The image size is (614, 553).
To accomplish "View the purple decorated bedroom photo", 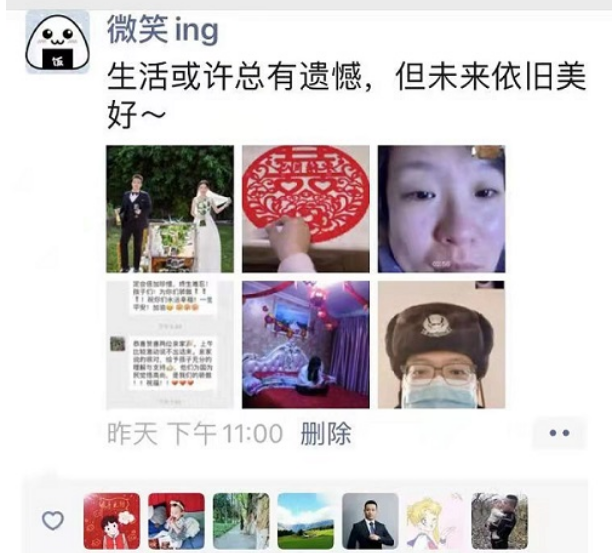I will 305,345.
